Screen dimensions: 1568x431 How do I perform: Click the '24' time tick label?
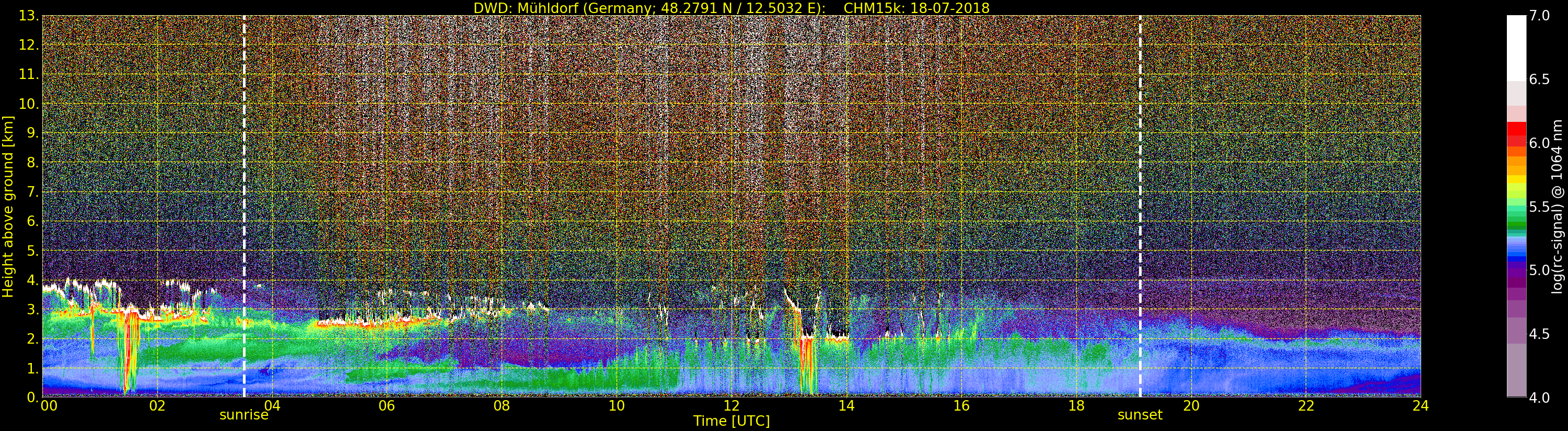point(1421,405)
